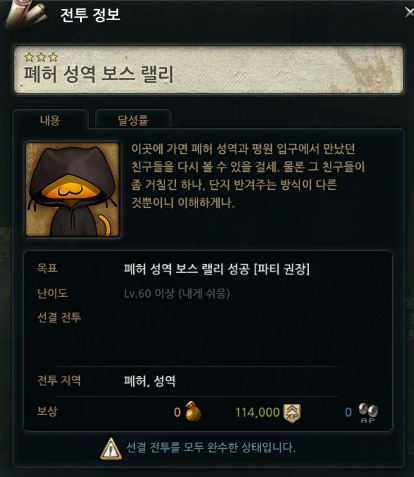Viewport: 414px width, 477px height.
Task: Click the 선결 전투 label
Action: (59, 317)
